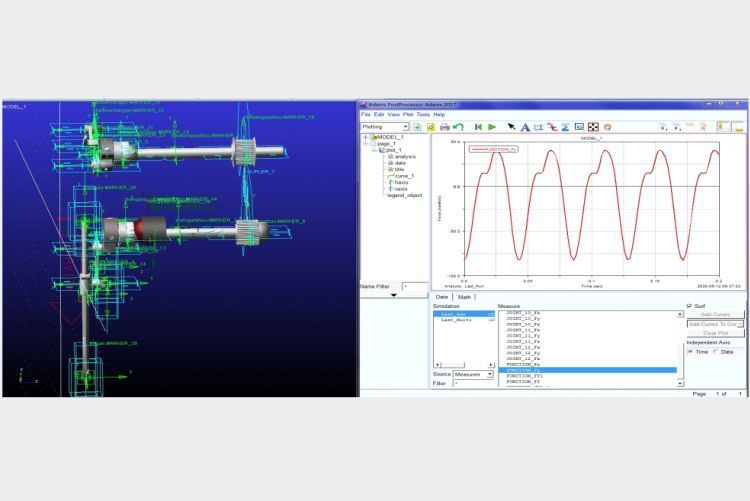Select highlighted FUNCTION_Fy in the Measure list
The height and width of the screenshot is (501, 750).
point(587,370)
